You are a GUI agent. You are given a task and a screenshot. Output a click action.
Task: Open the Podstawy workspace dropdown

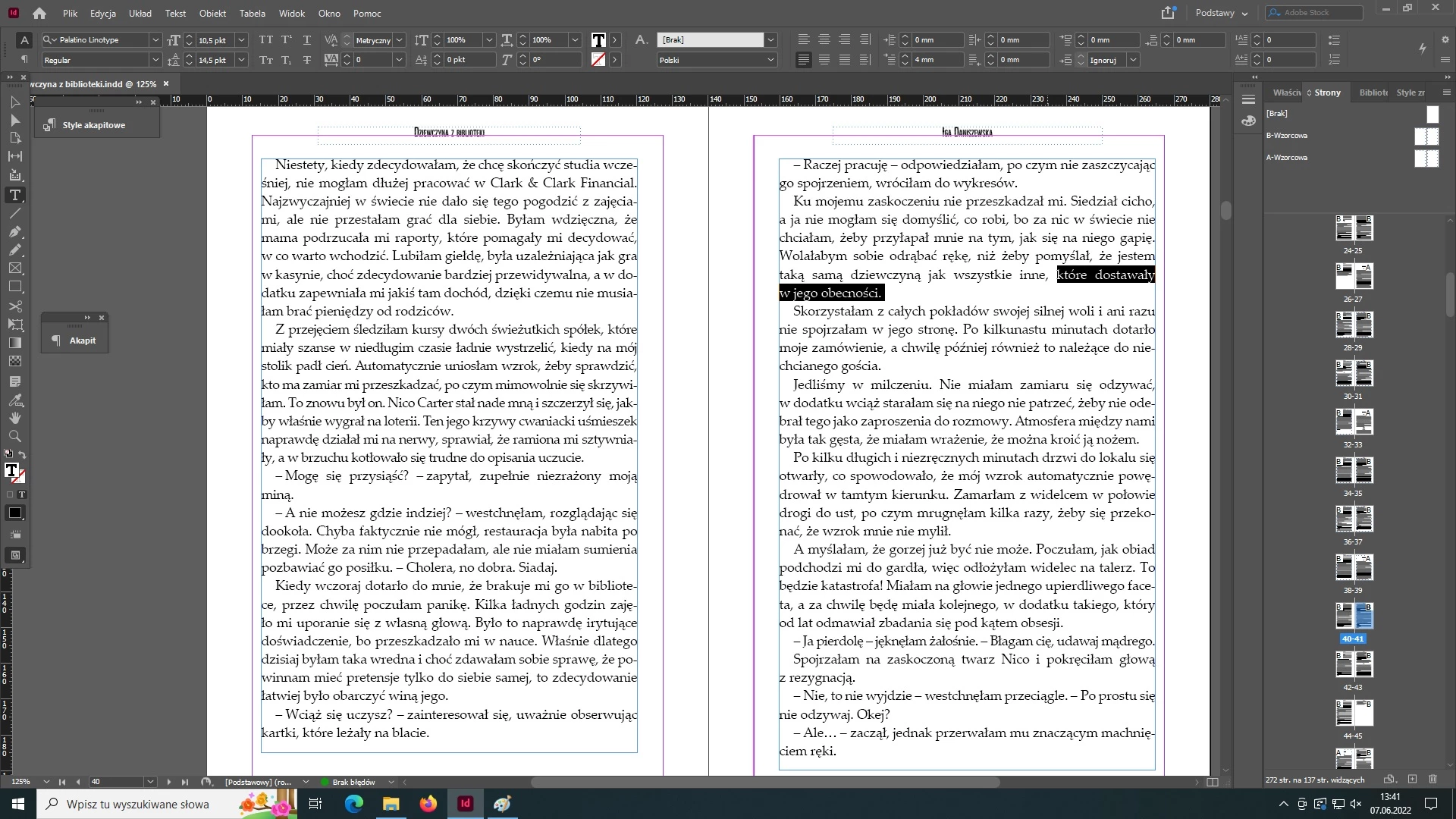tap(1221, 13)
